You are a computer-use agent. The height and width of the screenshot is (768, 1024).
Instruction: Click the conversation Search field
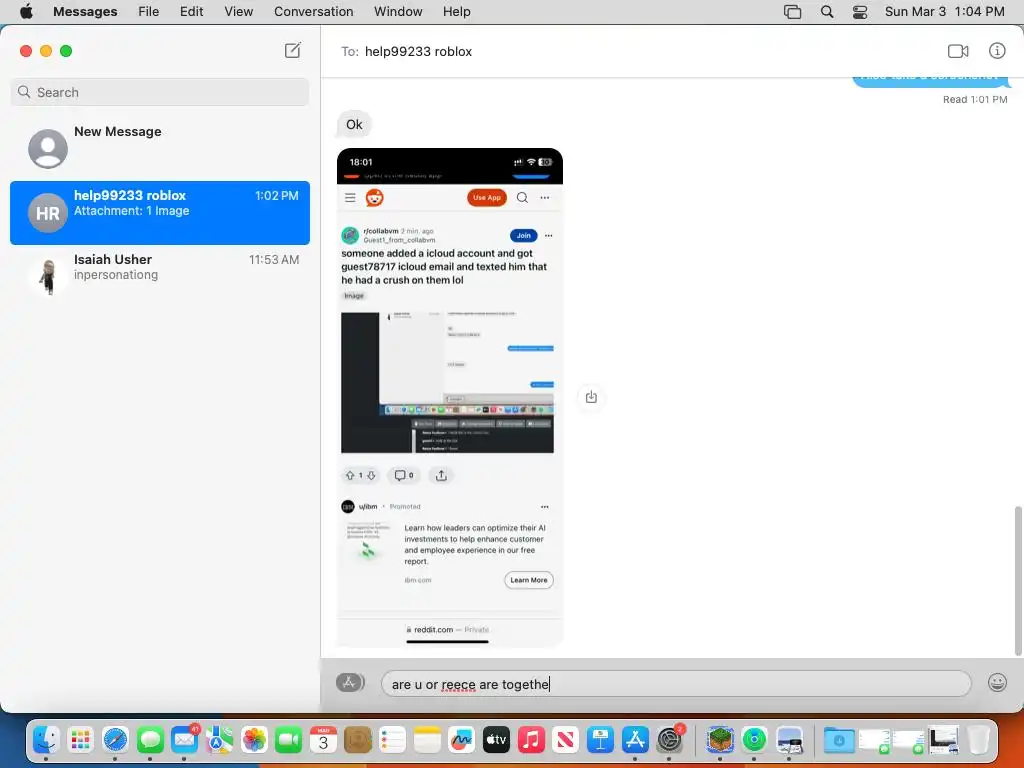tap(160, 92)
